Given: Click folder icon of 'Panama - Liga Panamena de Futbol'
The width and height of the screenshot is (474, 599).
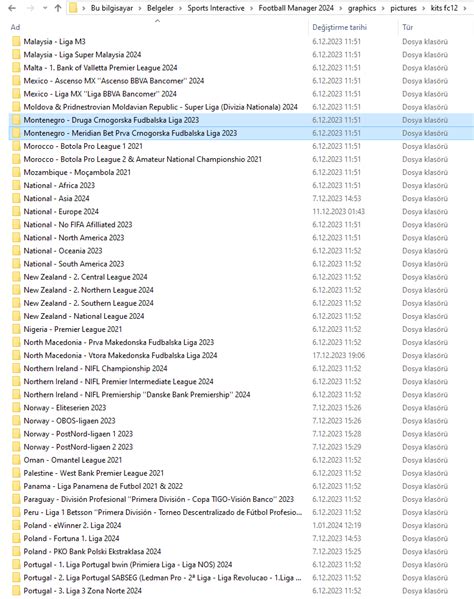Looking at the screenshot, I should (x=16, y=486).
